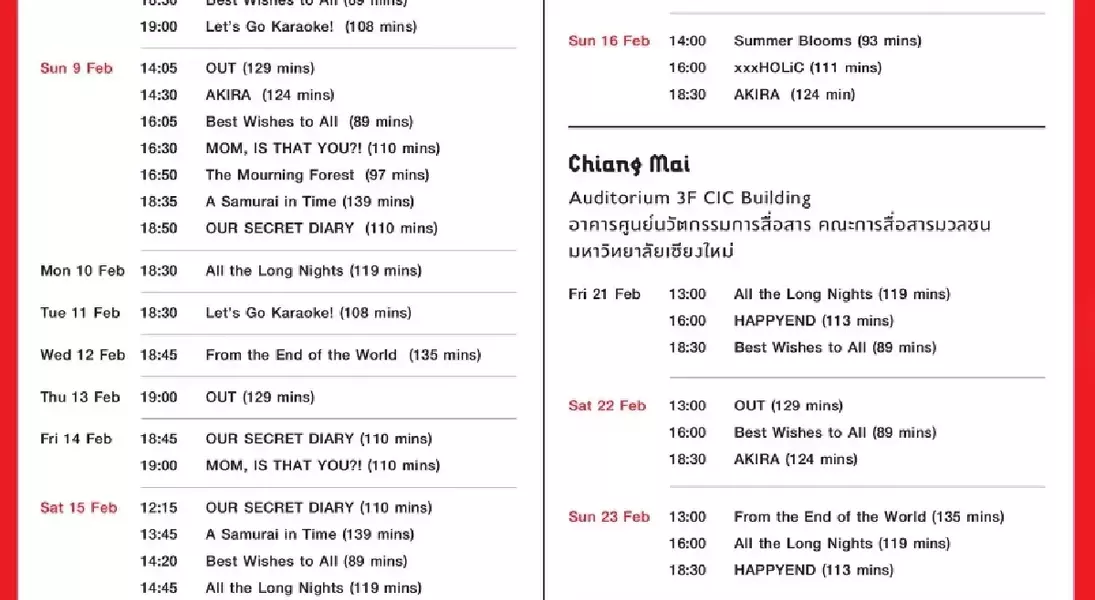This screenshot has height=600, width=1095.
Task: Click the Sat 22 Feb date label
Action: 607,406
